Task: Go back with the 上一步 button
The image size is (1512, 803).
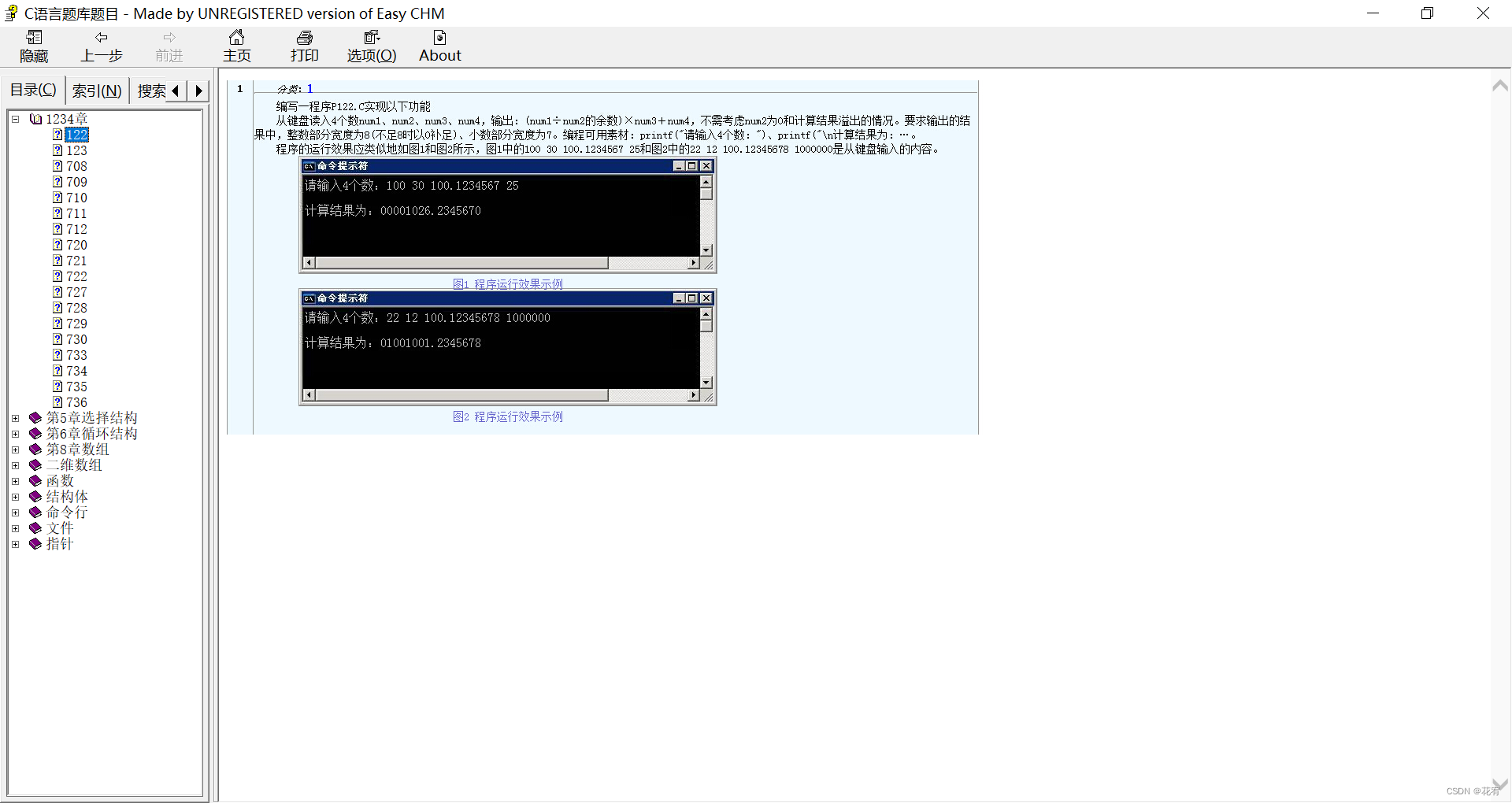Action: [102, 46]
